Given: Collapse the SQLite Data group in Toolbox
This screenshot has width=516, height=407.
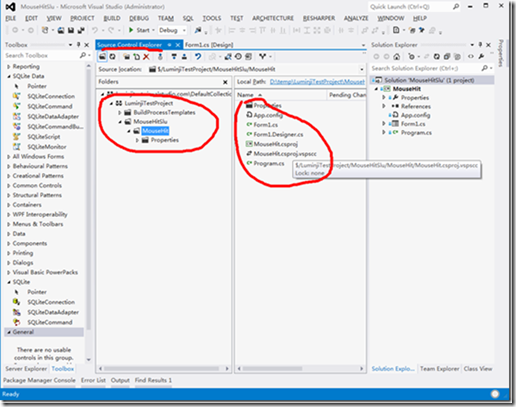Looking at the screenshot, I should [x=9, y=76].
